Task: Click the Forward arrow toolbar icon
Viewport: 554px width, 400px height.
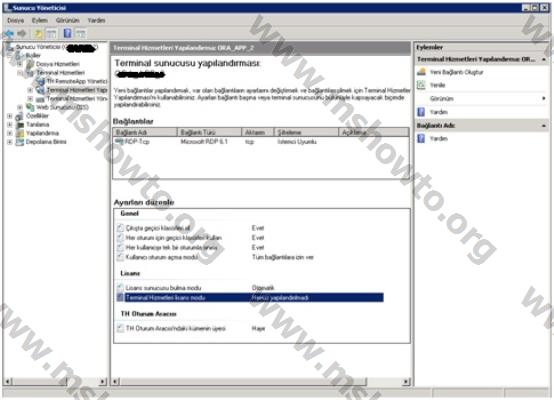Action: tap(22, 34)
